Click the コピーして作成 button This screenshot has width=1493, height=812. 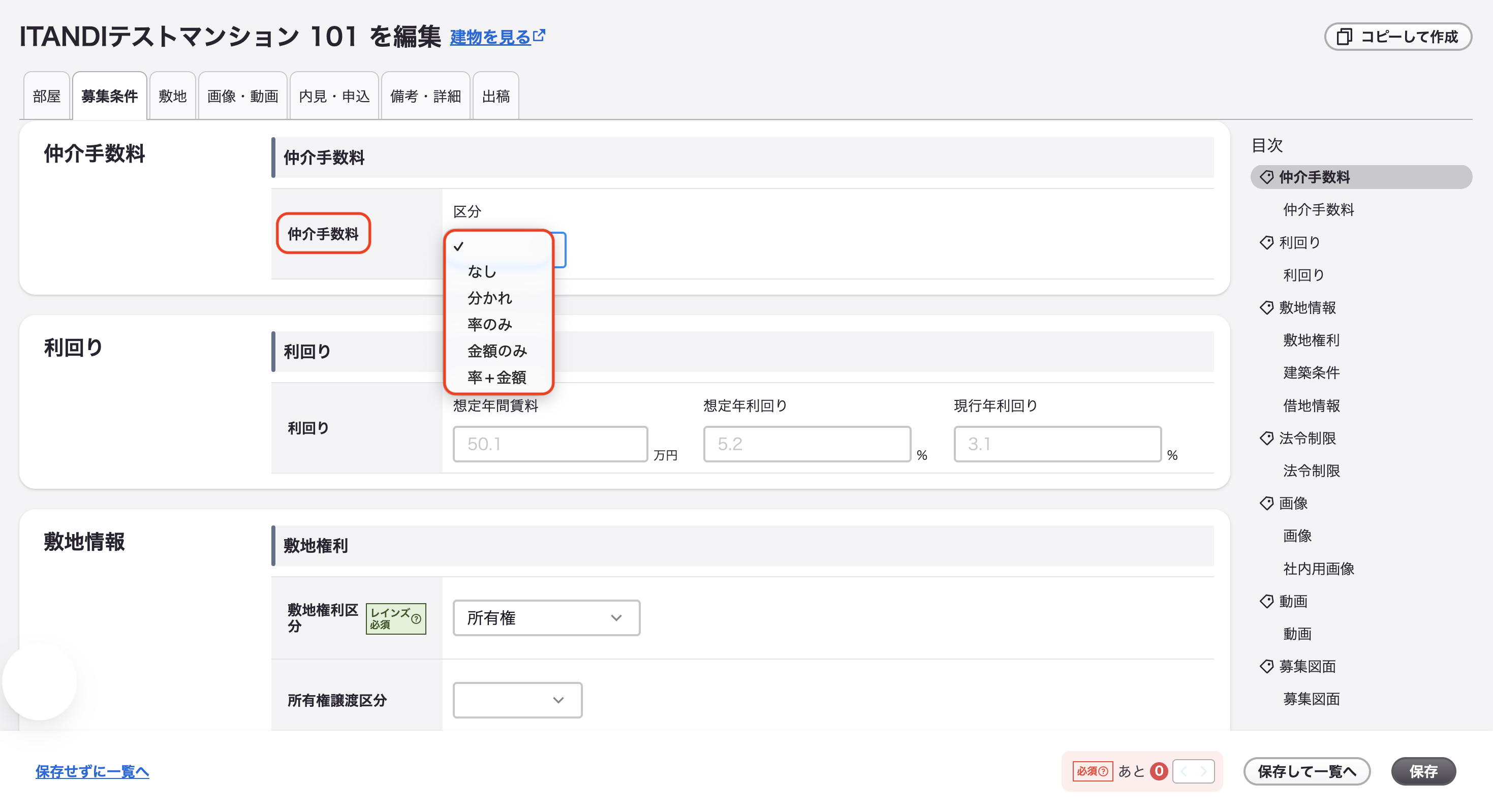pos(1398,37)
